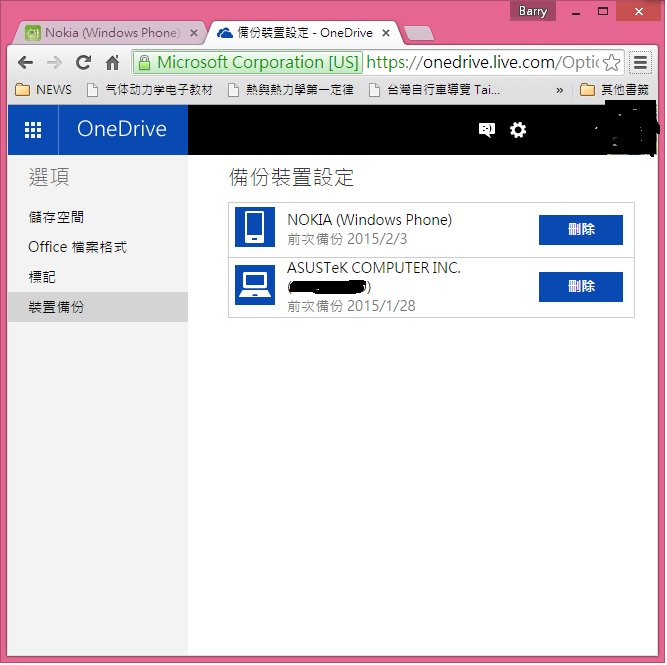Image resolution: width=667 pixels, height=665 pixels.
Task: Click the Chrome forward arrow
Action: pyautogui.click(x=54, y=63)
